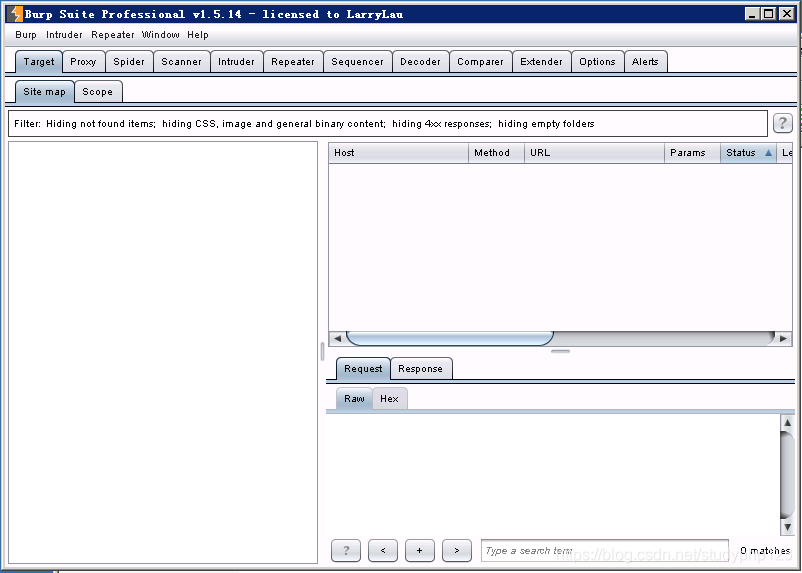The image size is (802, 573).
Task: Switch to the Extender tab
Action: (541, 62)
